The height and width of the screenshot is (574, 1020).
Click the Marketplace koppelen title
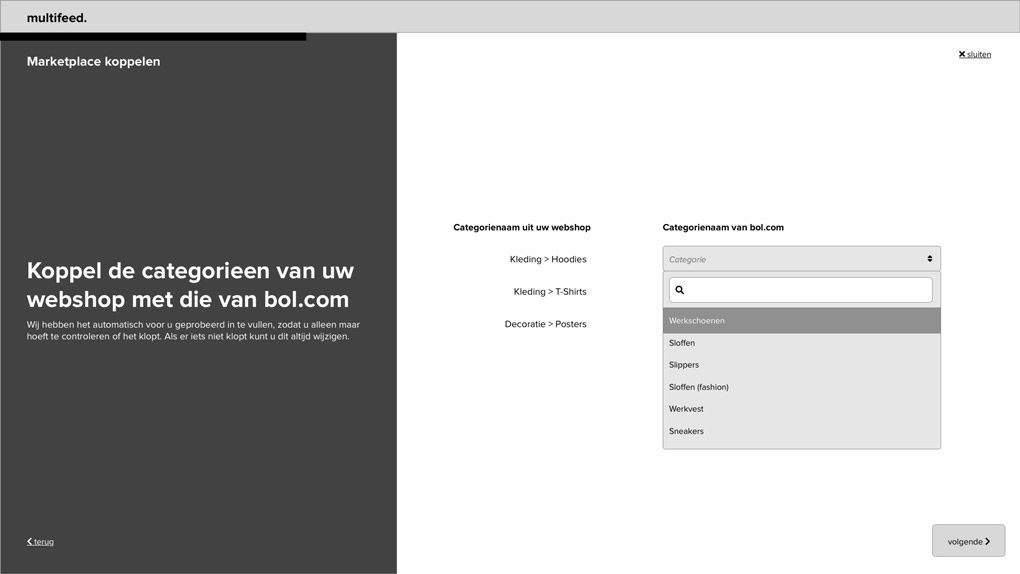click(x=93, y=61)
